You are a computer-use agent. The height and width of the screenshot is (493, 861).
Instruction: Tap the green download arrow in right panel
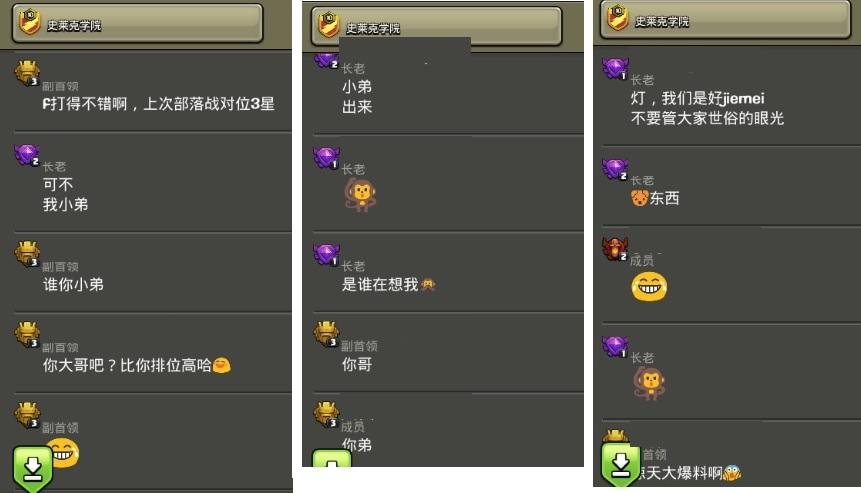click(x=620, y=464)
